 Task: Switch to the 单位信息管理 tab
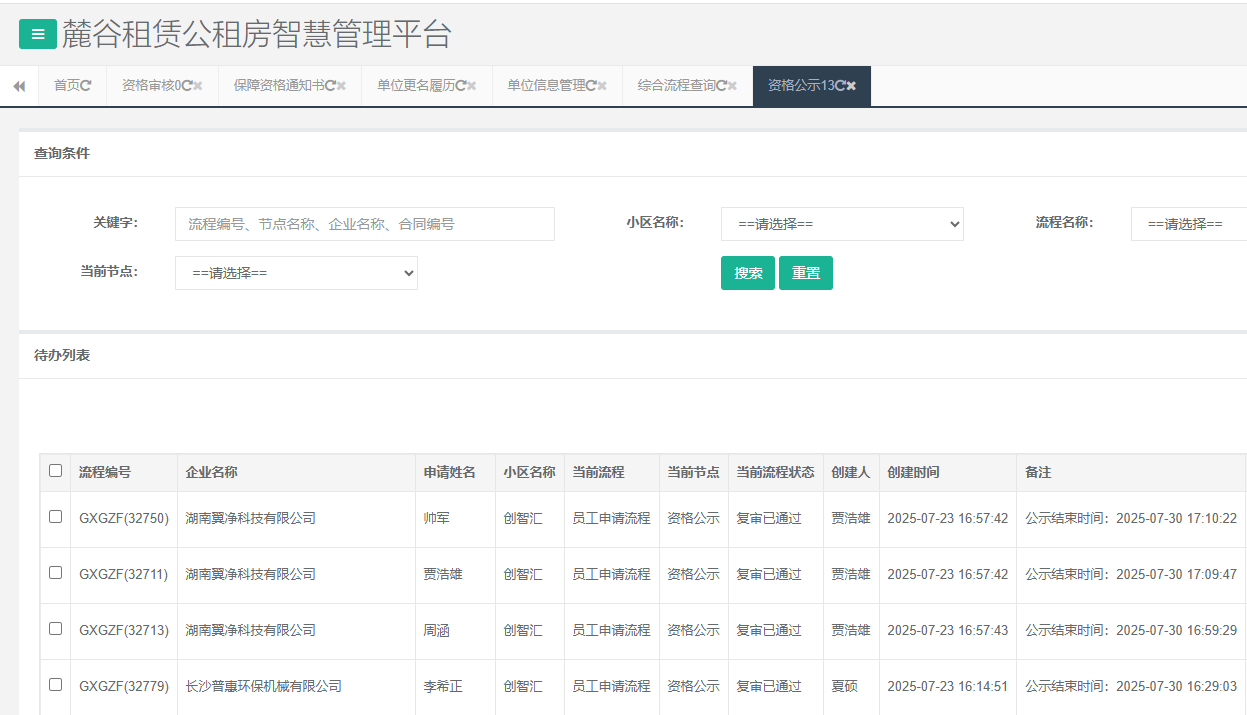pos(545,86)
